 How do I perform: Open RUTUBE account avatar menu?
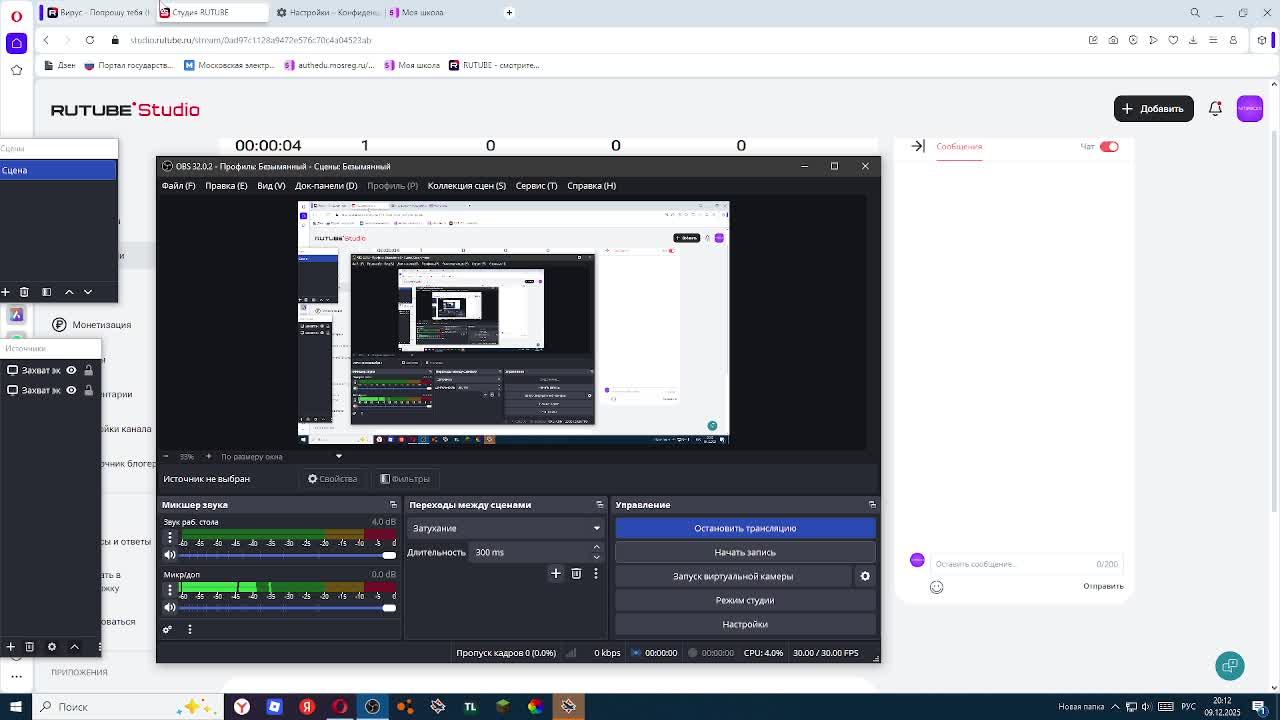click(x=1250, y=109)
